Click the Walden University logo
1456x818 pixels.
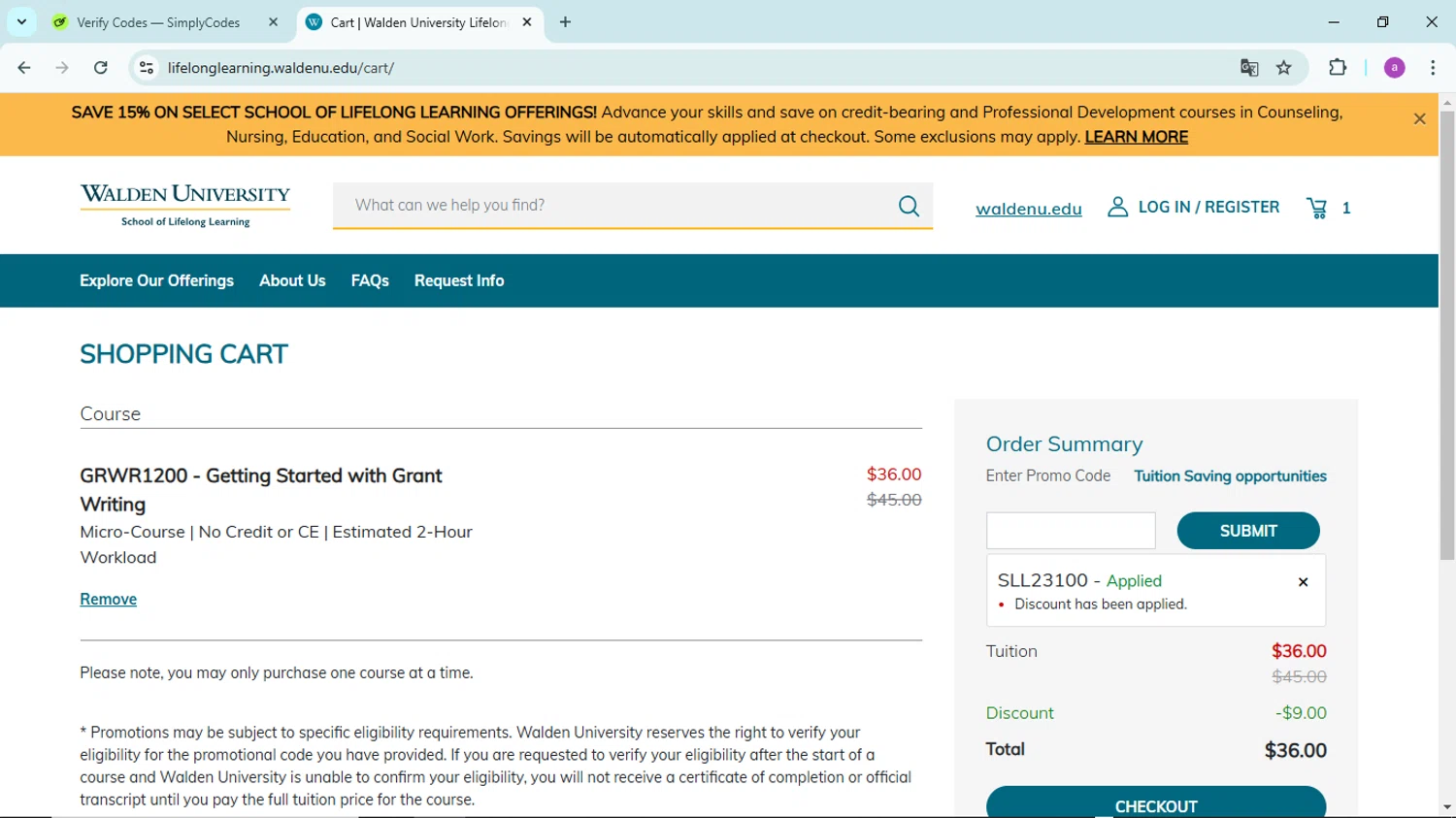(185, 205)
